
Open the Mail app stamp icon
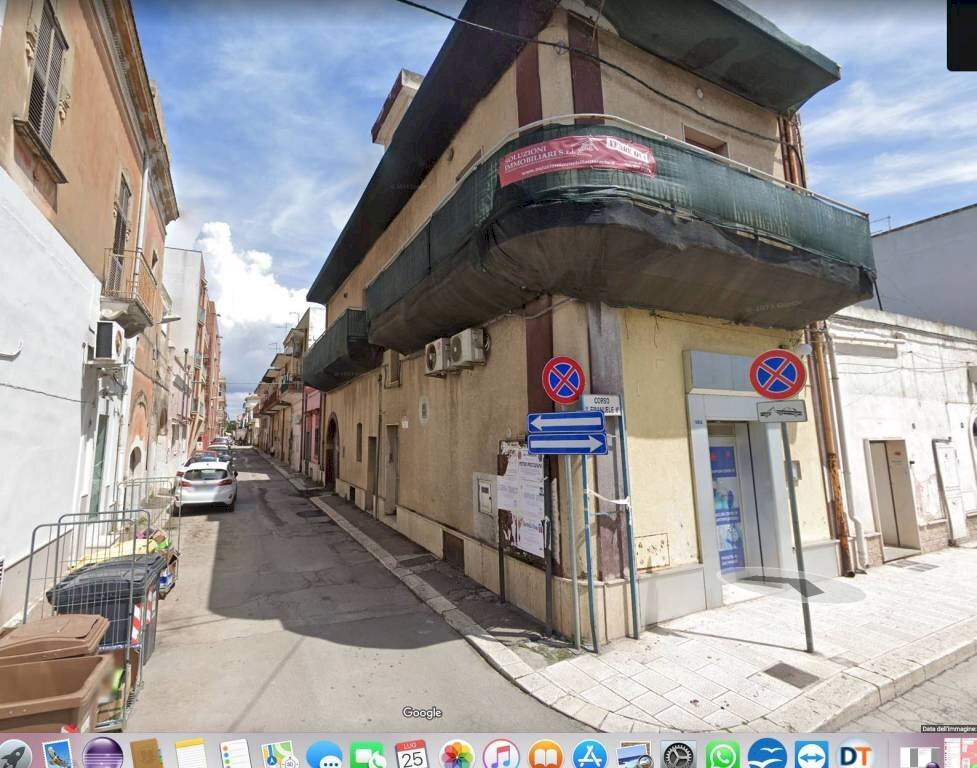pos(58,753)
